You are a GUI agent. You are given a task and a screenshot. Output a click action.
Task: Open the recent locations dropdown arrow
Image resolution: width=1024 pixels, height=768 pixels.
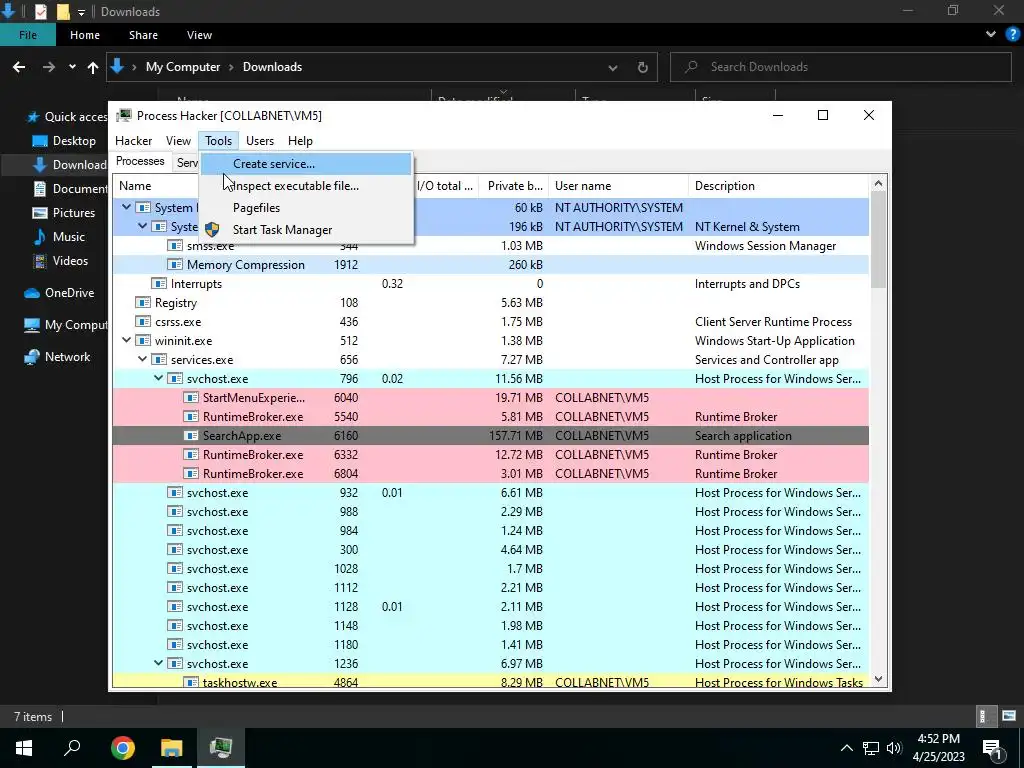(x=72, y=67)
